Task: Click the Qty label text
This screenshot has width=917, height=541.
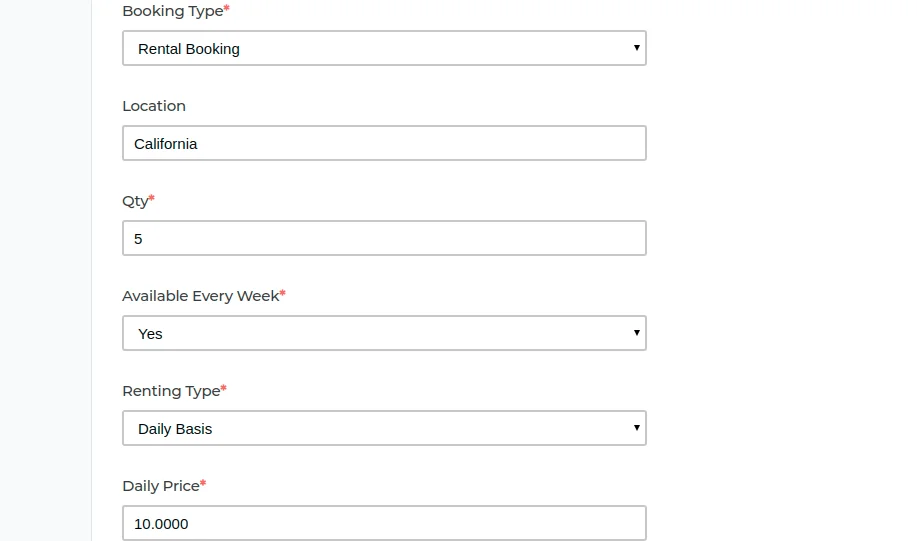Action: pyautogui.click(x=135, y=201)
